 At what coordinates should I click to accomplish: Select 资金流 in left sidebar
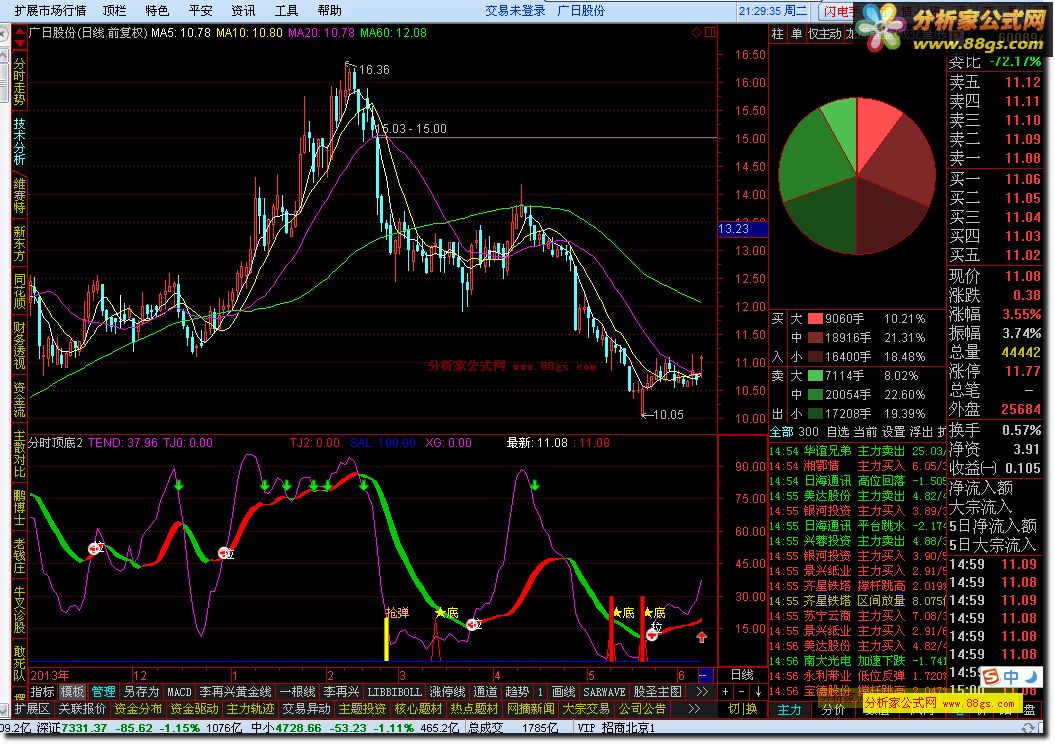click(19, 400)
